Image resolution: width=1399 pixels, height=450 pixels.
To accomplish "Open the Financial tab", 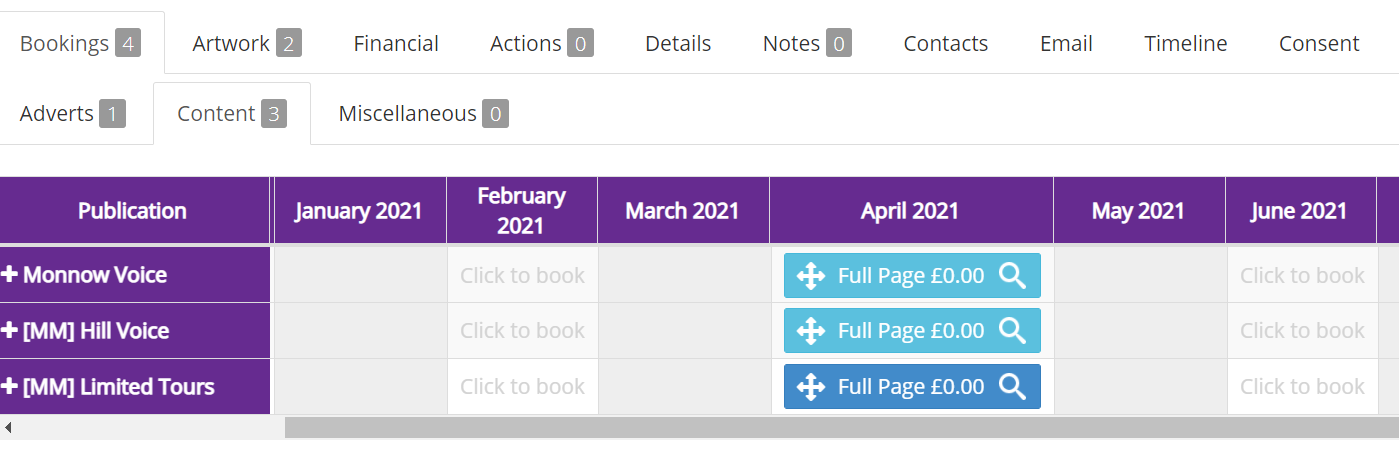I will (x=396, y=43).
